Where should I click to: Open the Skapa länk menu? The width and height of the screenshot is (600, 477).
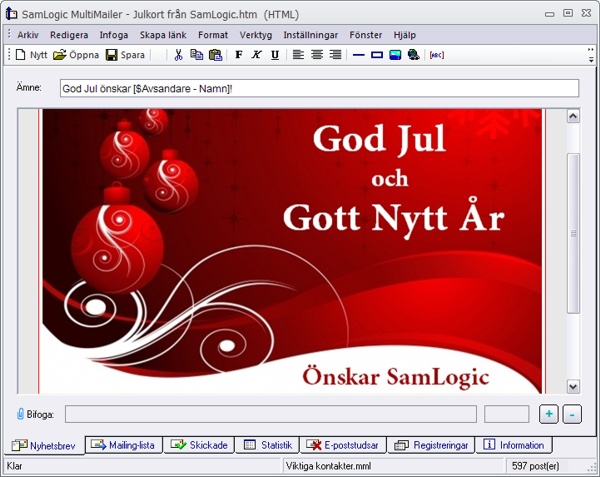pyautogui.click(x=163, y=35)
